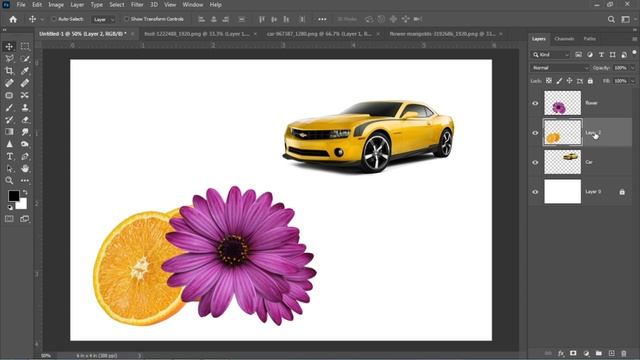Open the Normal blend mode dropdown

(x=560, y=68)
